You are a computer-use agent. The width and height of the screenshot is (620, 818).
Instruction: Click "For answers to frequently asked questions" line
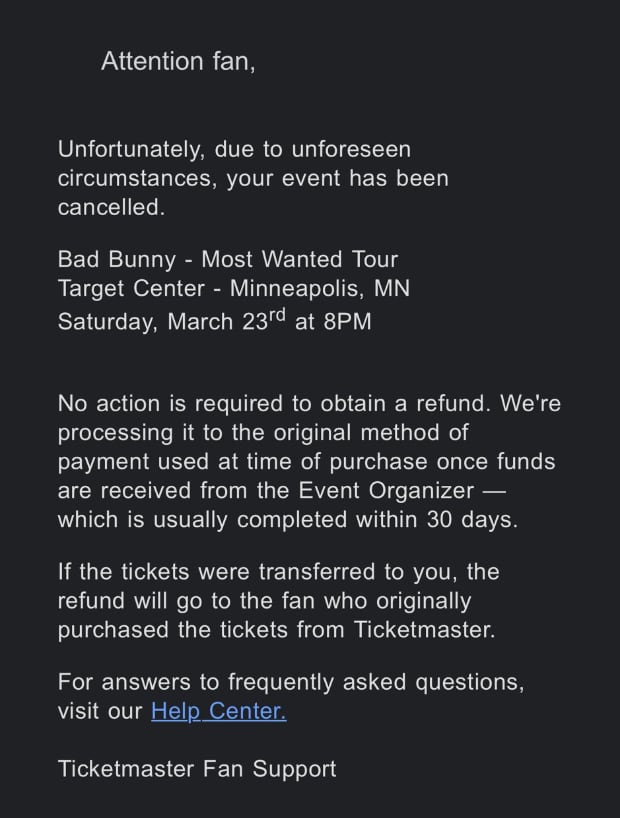click(x=290, y=682)
